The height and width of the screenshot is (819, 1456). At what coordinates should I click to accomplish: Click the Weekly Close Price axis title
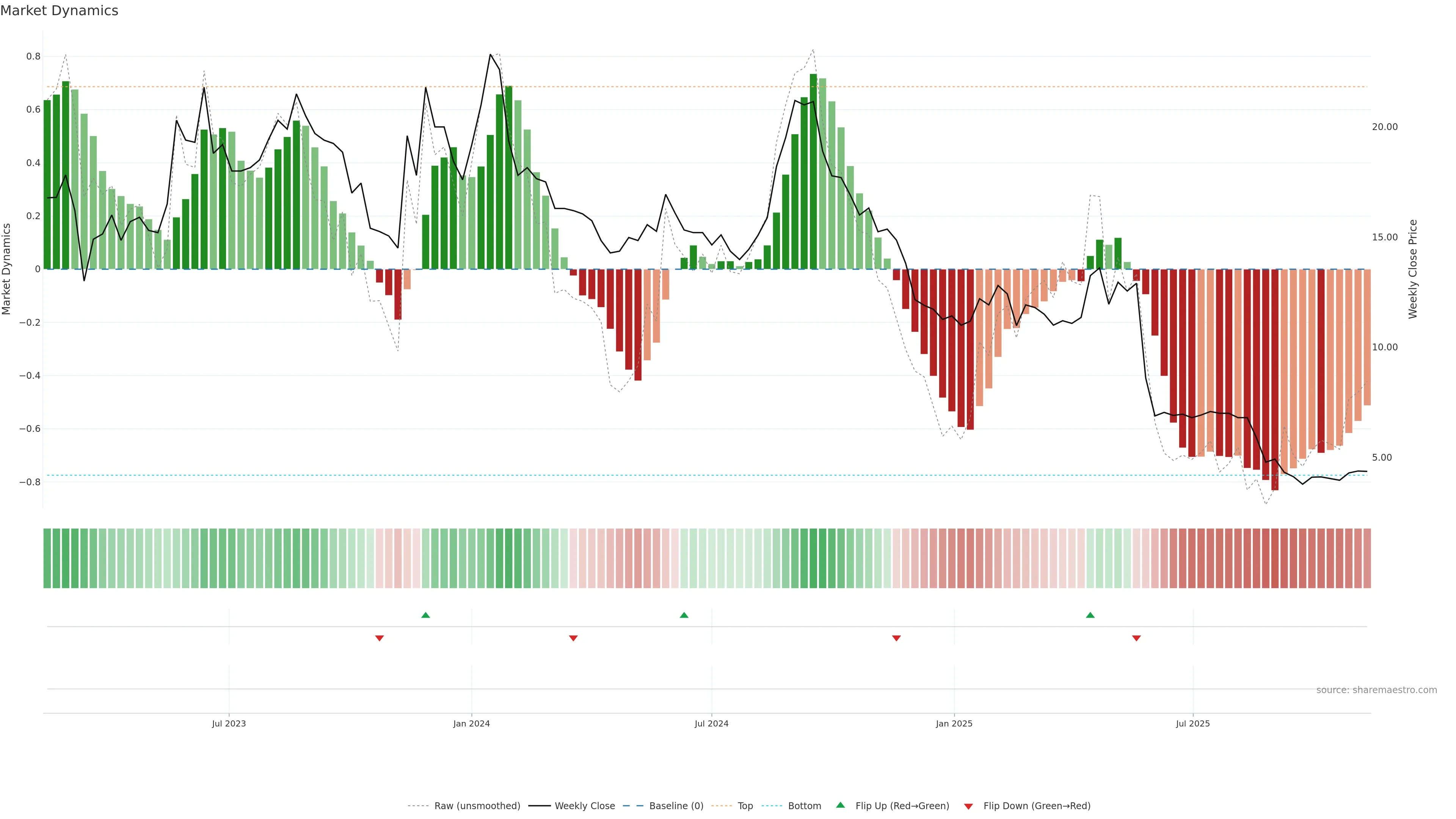pos(1412,269)
